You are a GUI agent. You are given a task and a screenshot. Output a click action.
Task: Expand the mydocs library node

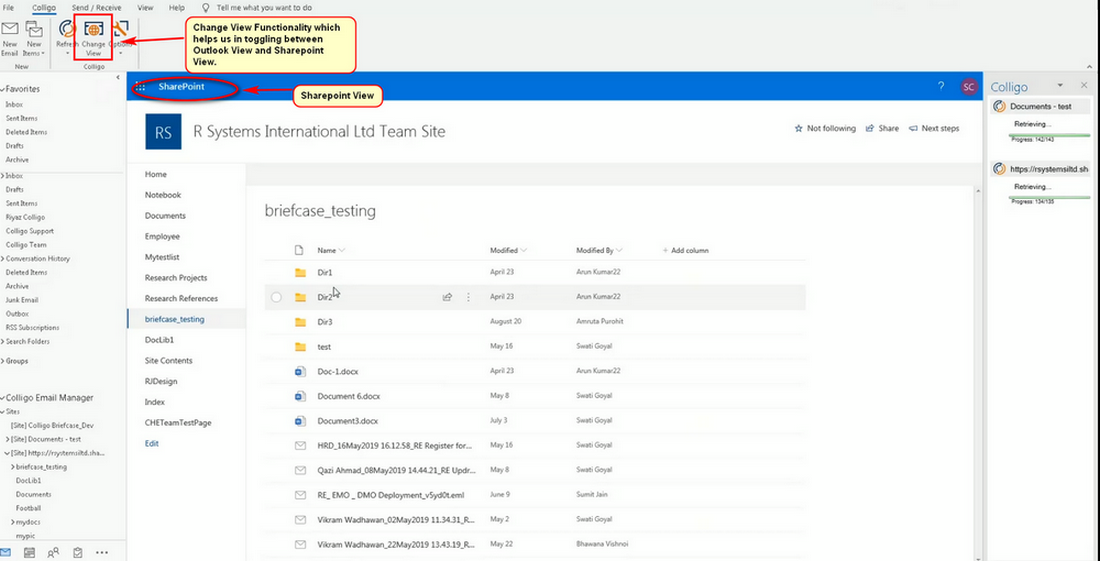(x=13, y=522)
